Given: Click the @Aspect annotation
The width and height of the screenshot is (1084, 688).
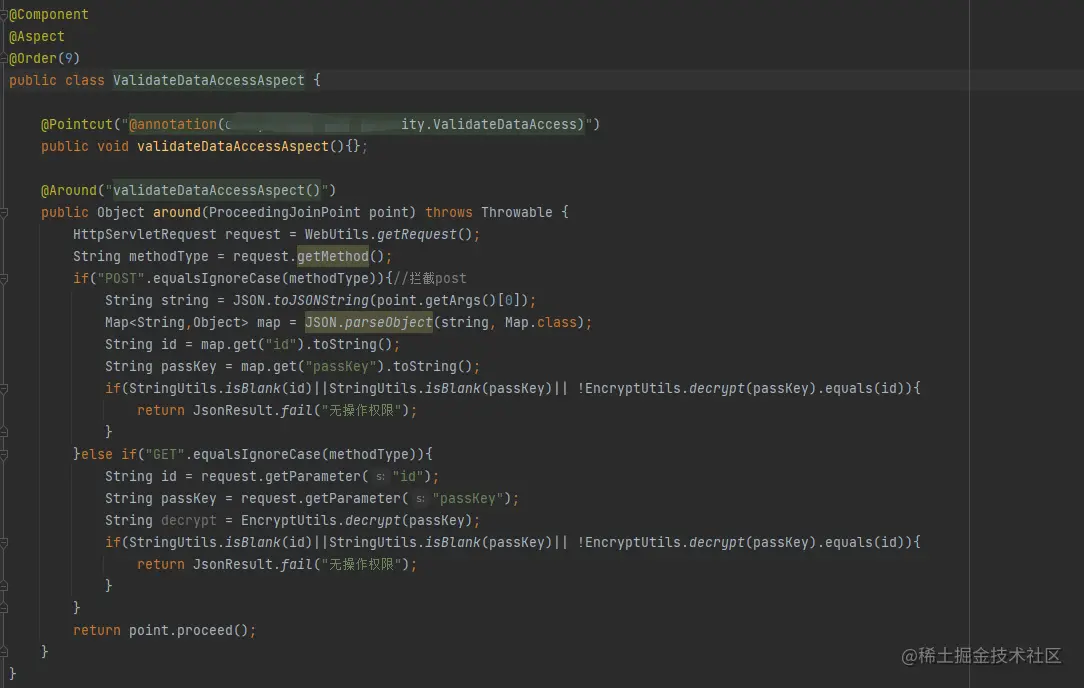Looking at the screenshot, I should point(37,37).
